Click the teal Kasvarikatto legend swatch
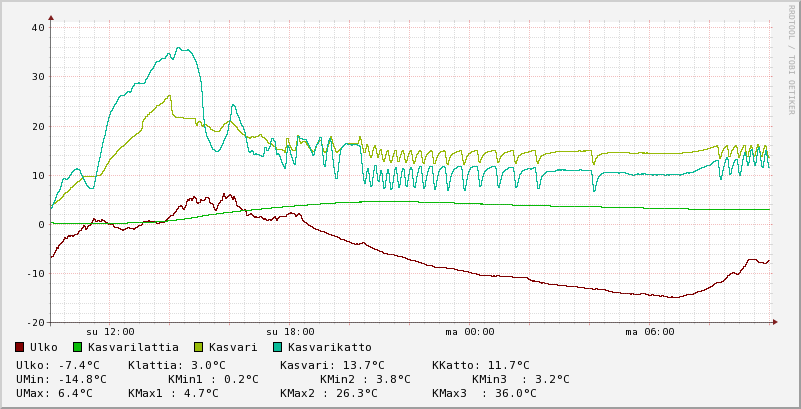The image size is (801, 409). point(277,347)
